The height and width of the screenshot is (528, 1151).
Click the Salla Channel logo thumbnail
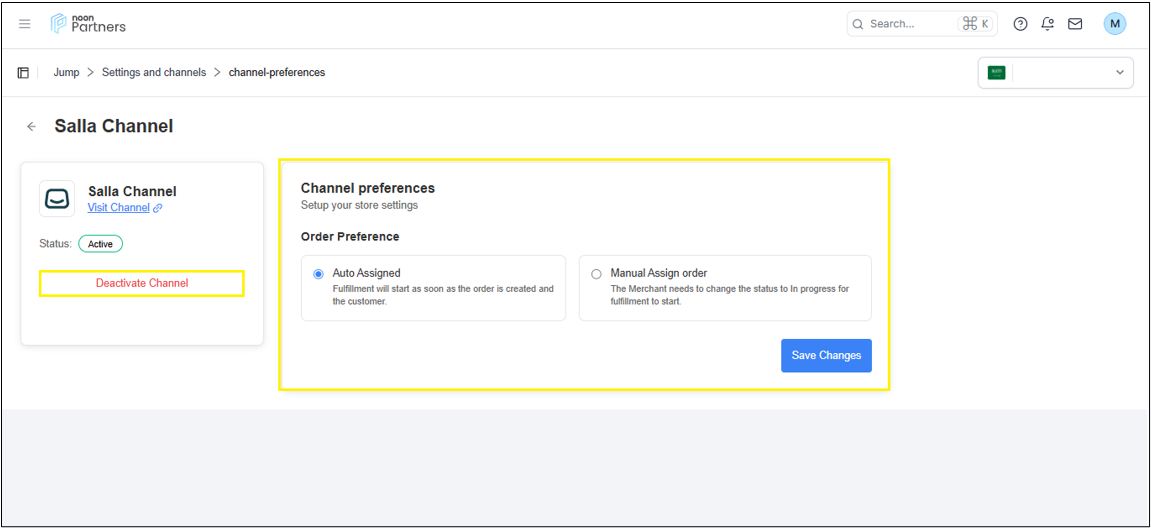(x=57, y=198)
